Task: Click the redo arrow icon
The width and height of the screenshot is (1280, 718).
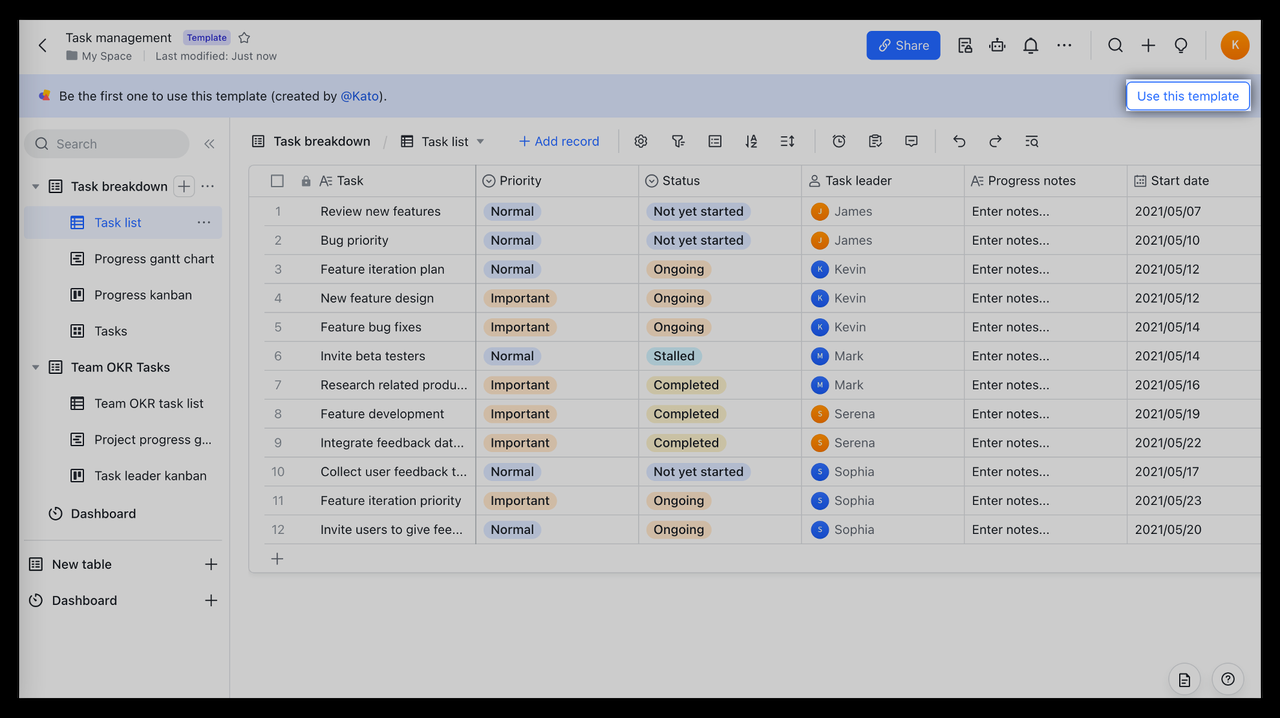Action: tap(995, 142)
